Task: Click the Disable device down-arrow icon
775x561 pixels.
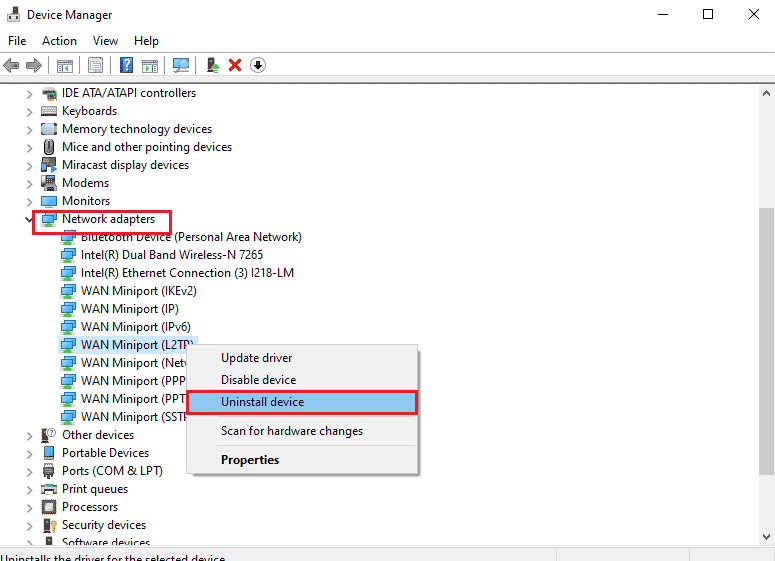Action: tap(258, 65)
